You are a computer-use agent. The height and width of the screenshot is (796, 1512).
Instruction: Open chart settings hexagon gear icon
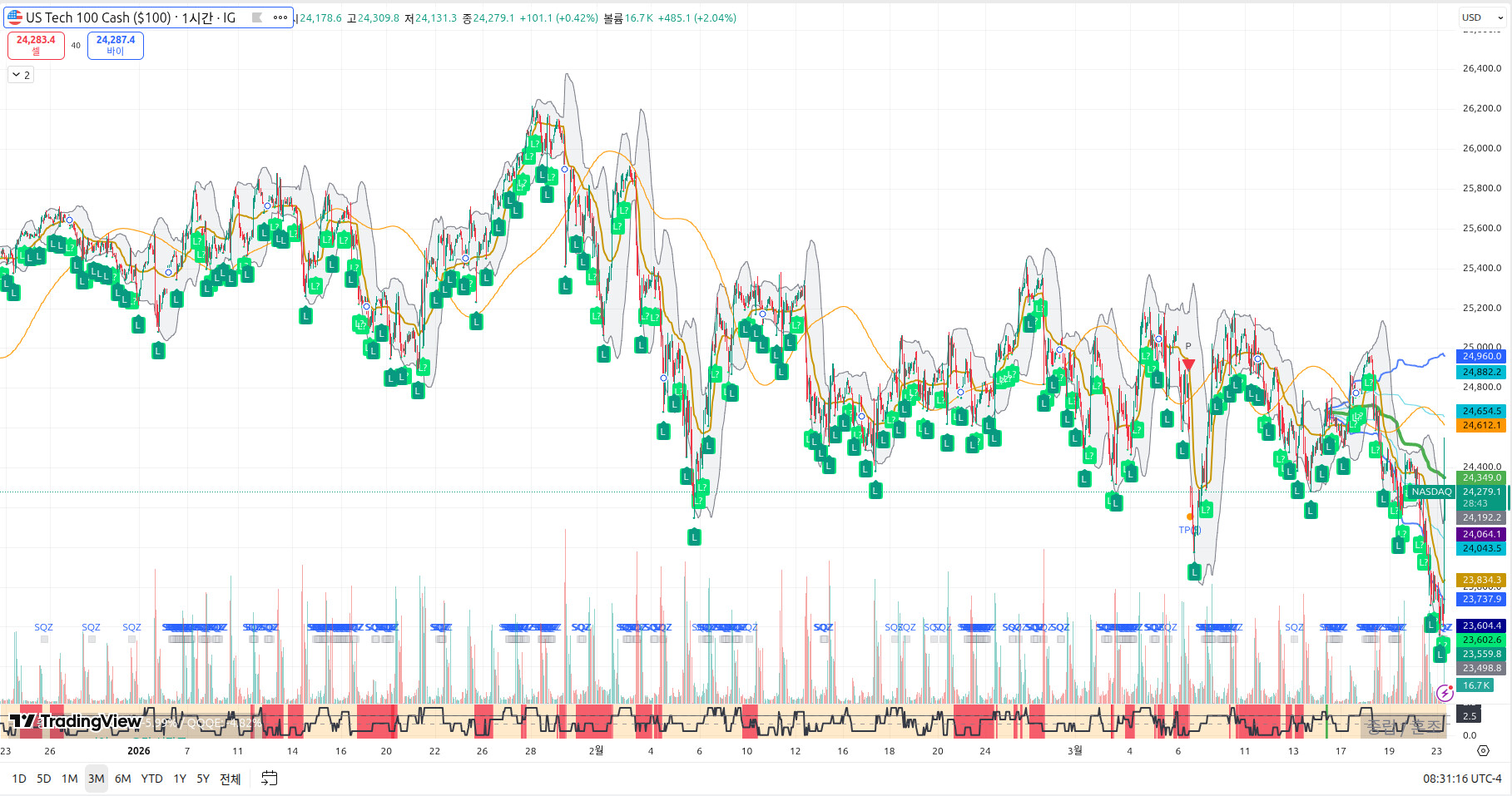1483,750
